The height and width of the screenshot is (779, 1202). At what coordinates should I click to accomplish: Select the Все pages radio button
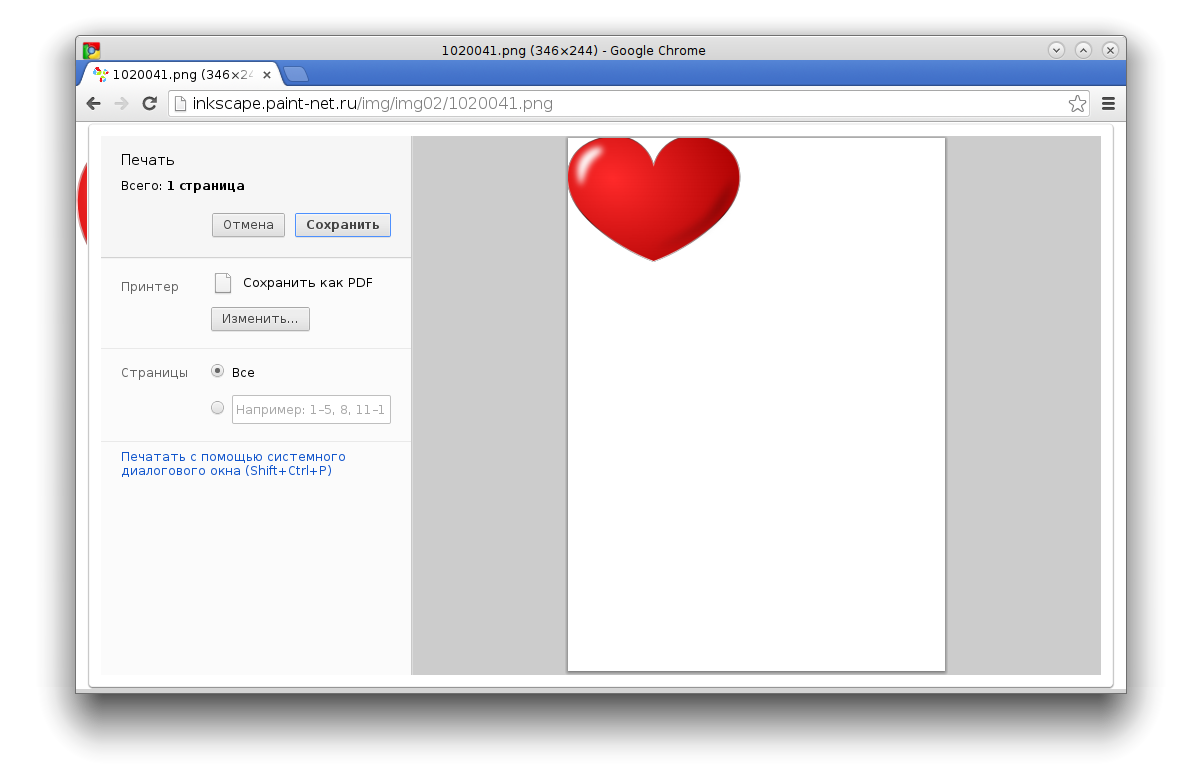click(217, 371)
